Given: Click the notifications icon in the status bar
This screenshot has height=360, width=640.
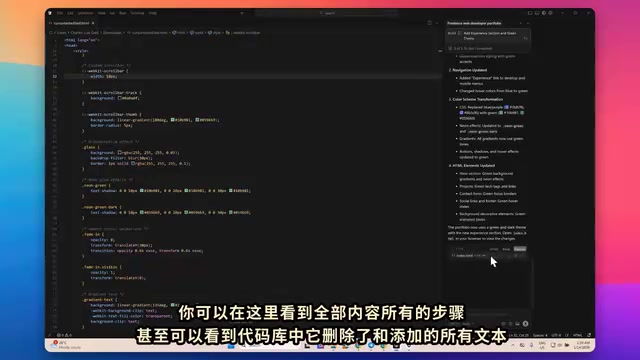Looking at the screenshot, I should [x=589, y=336].
